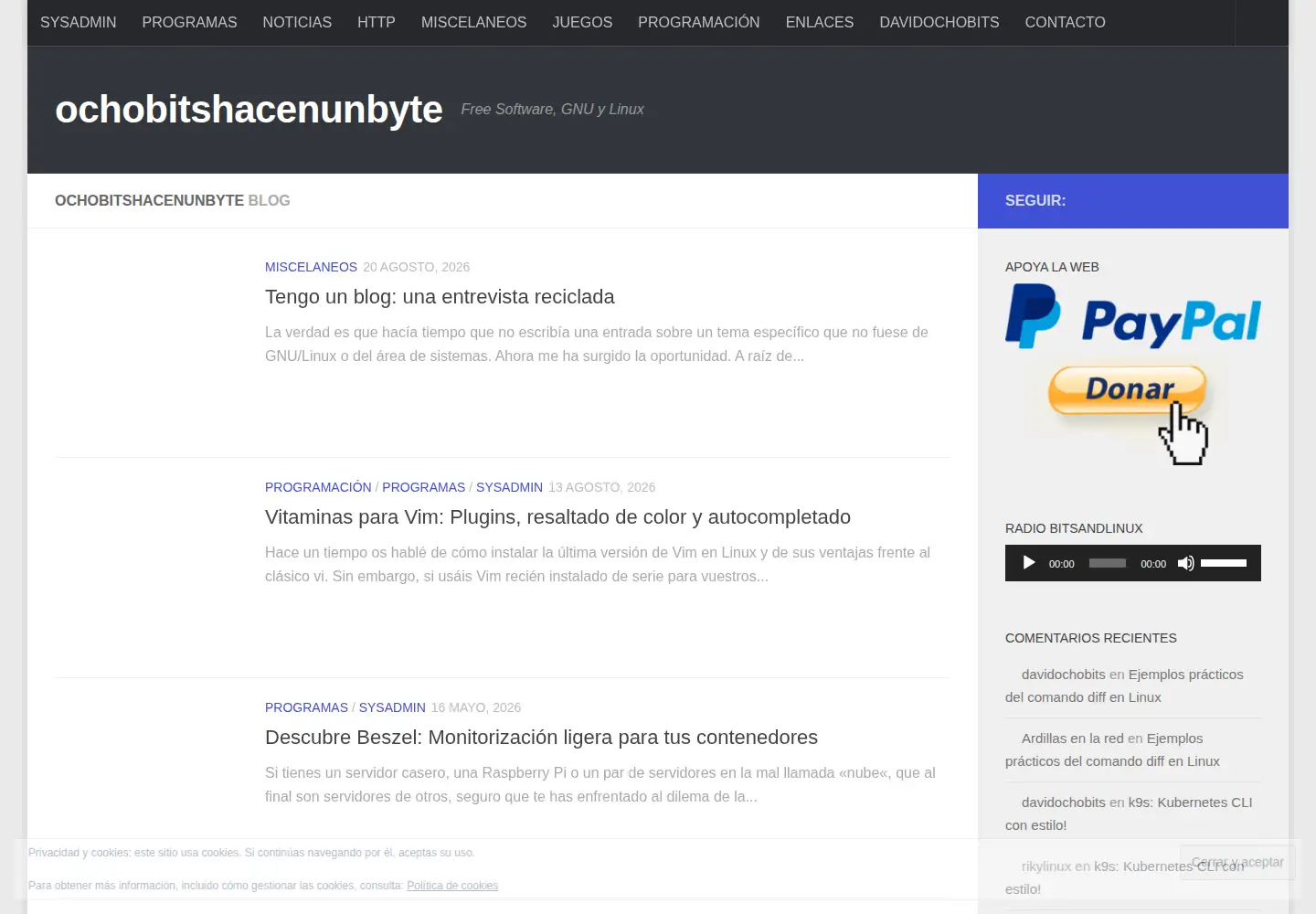
Task: Click the 'Free Software, GNU y Linux' tagline
Action: click(552, 110)
